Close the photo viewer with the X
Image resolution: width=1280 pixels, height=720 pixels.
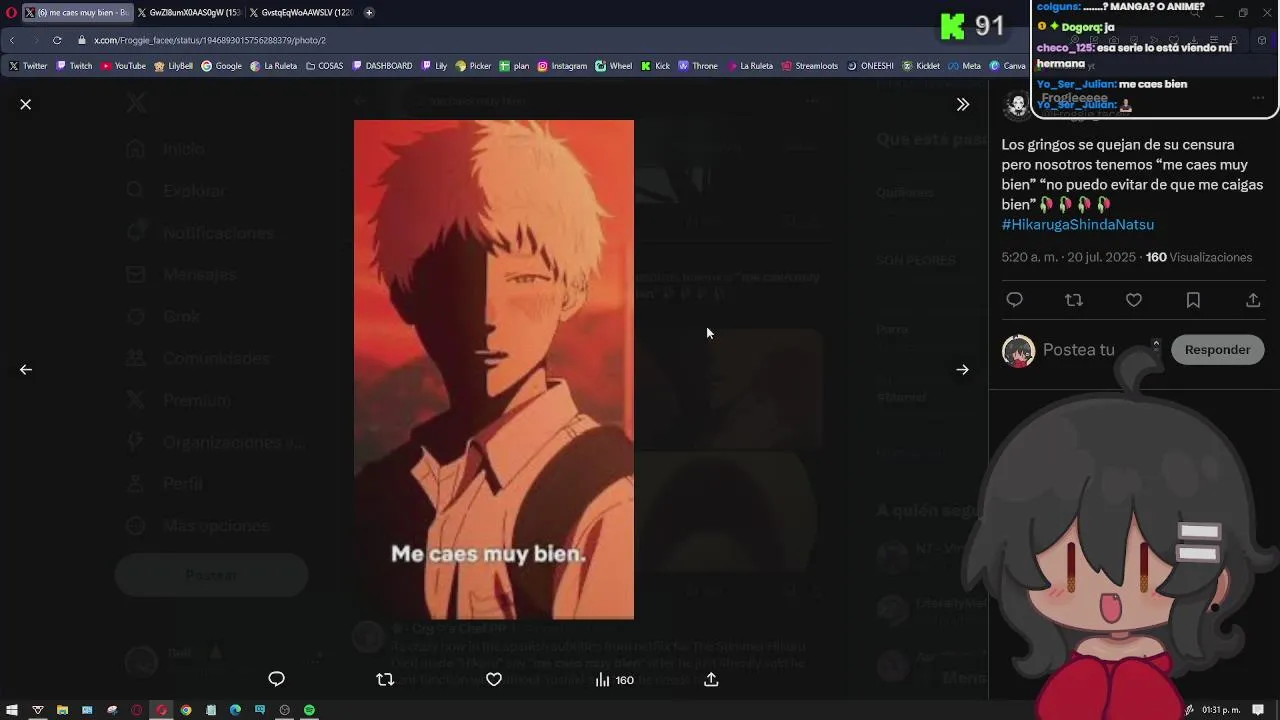click(x=26, y=104)
